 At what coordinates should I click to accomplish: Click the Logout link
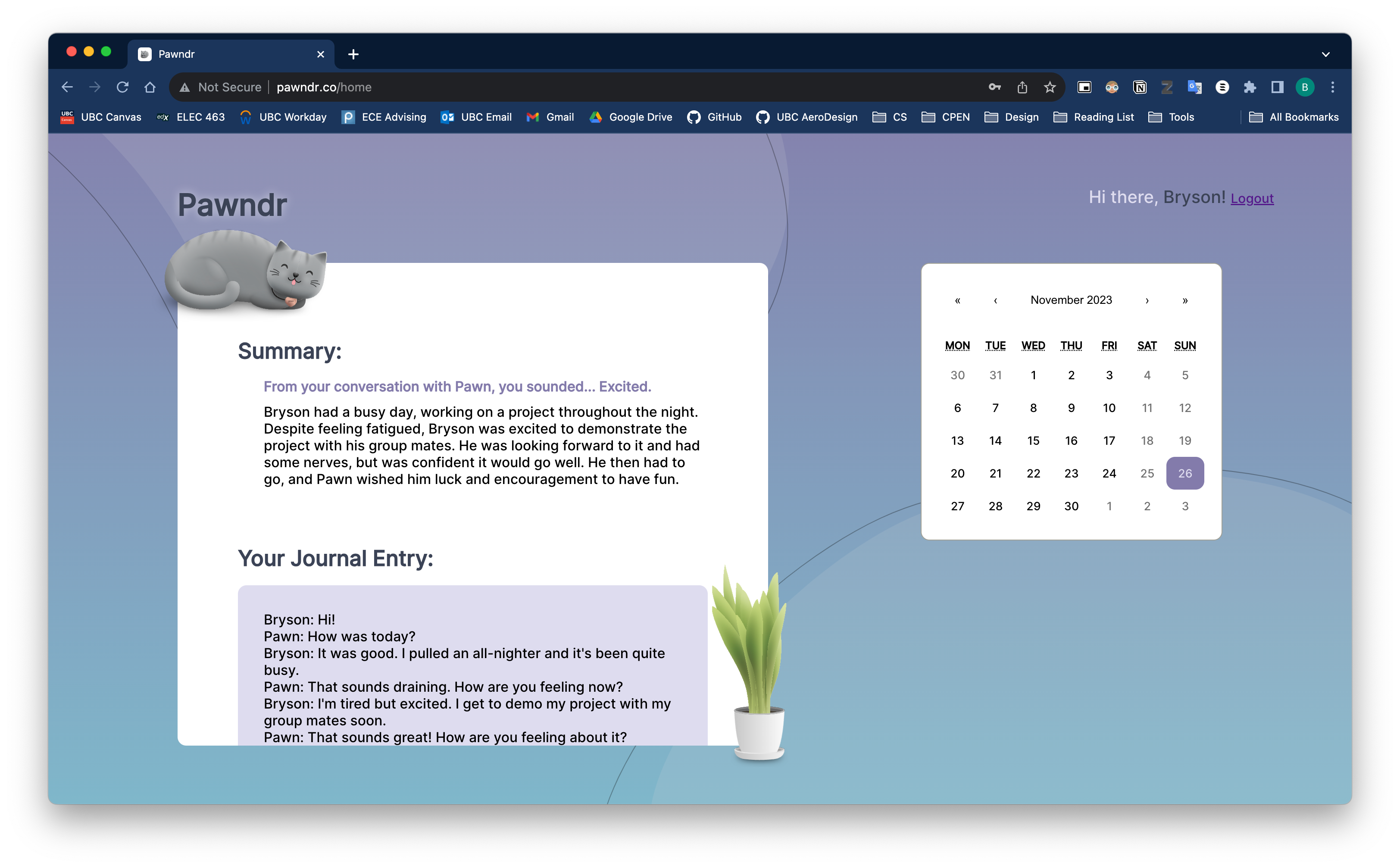pos(1252,199)
